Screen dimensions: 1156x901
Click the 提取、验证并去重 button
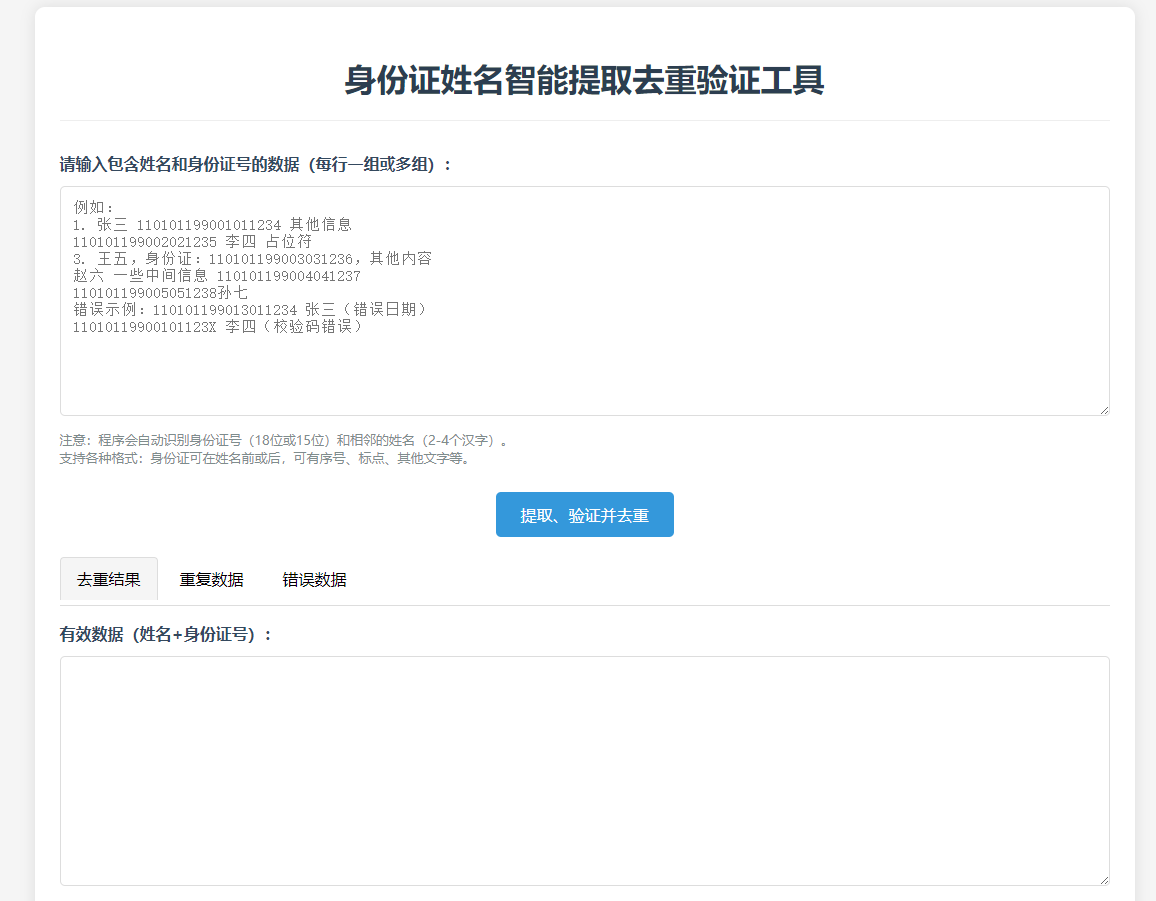tap(584, 514)
